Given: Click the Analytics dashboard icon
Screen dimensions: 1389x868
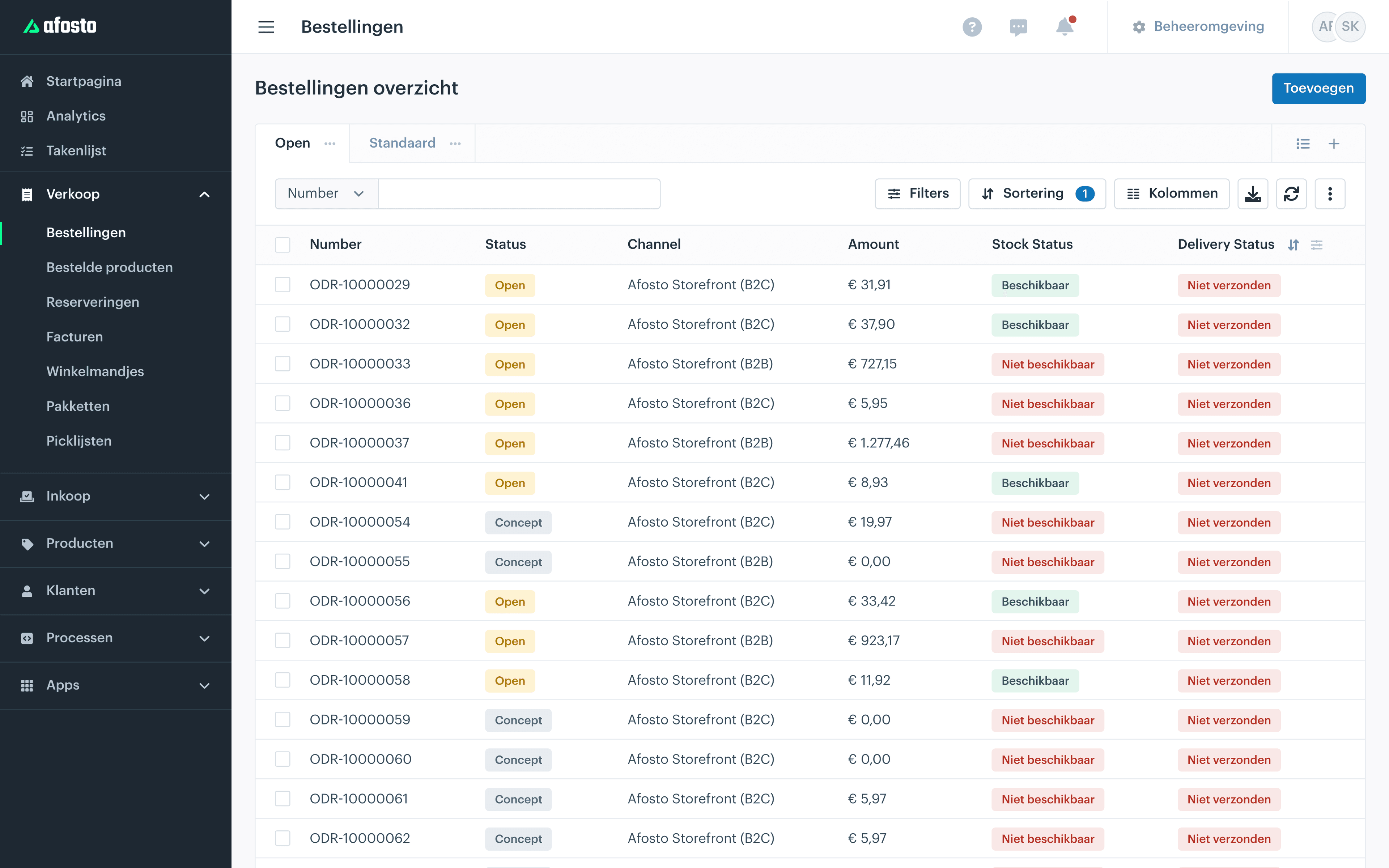Looking at the screenshot, I should [x=27, y=116].
